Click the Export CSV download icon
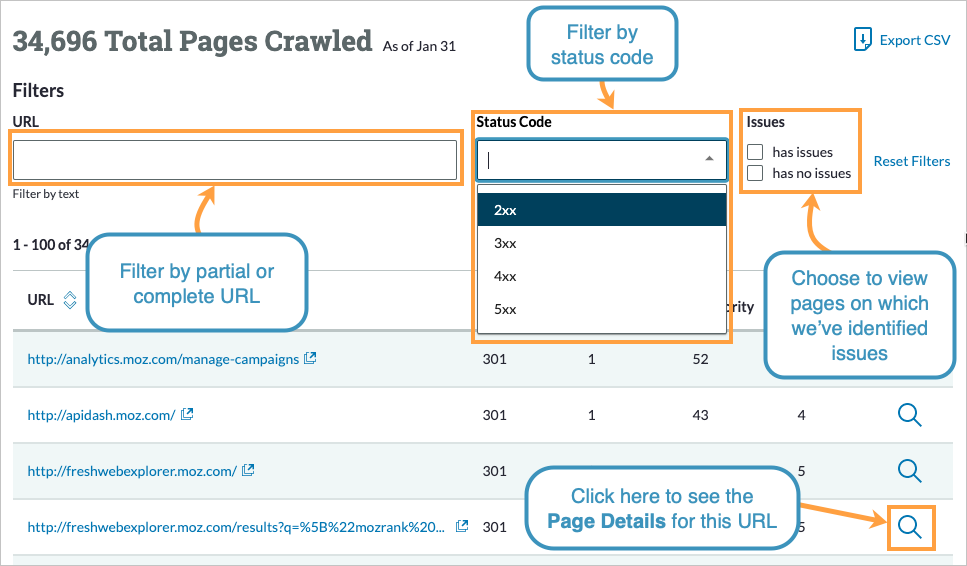Screen dimensions: 967x566 [x=862, y=40]
